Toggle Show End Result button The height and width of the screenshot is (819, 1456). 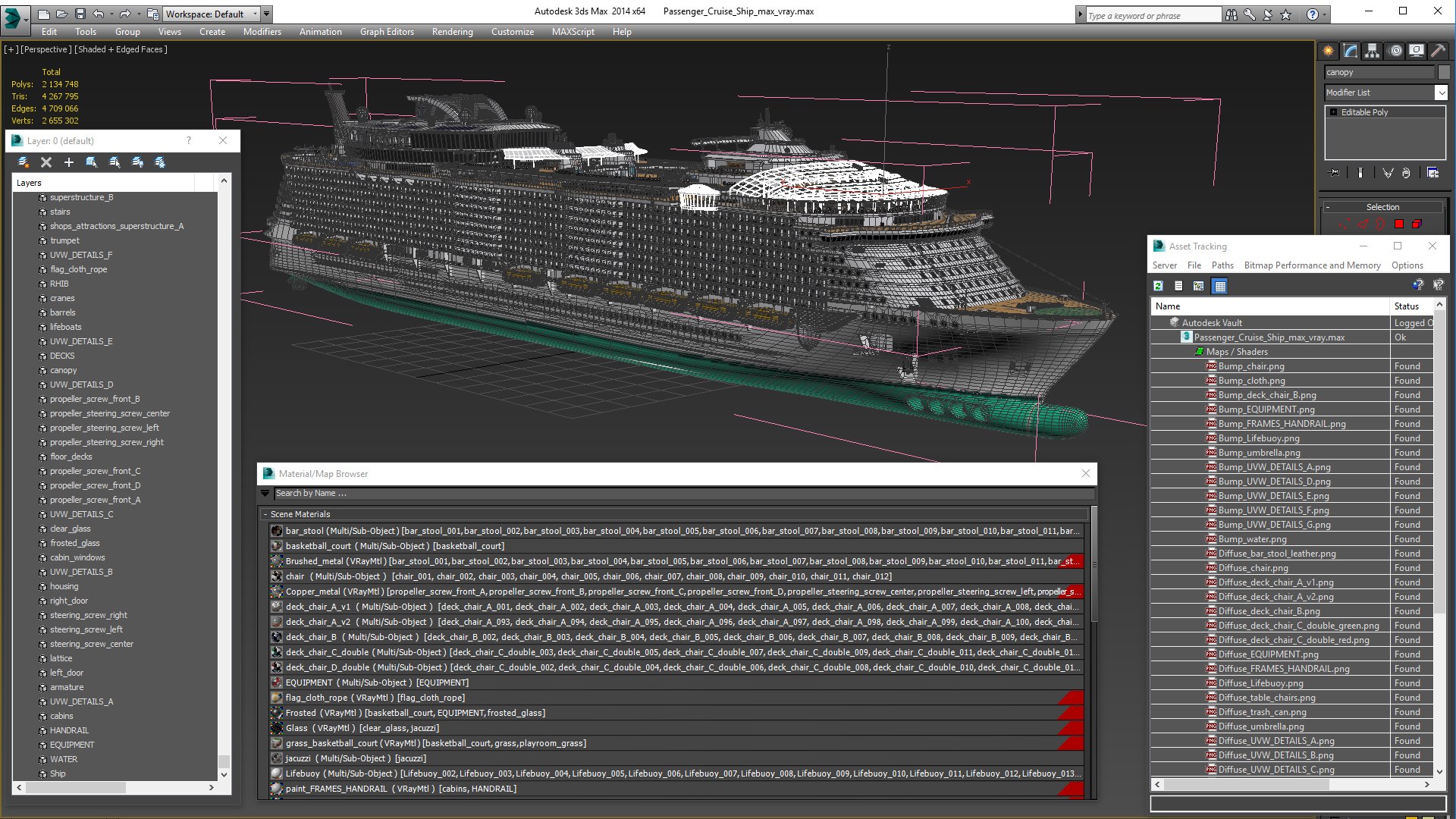tap(1360, 173)
